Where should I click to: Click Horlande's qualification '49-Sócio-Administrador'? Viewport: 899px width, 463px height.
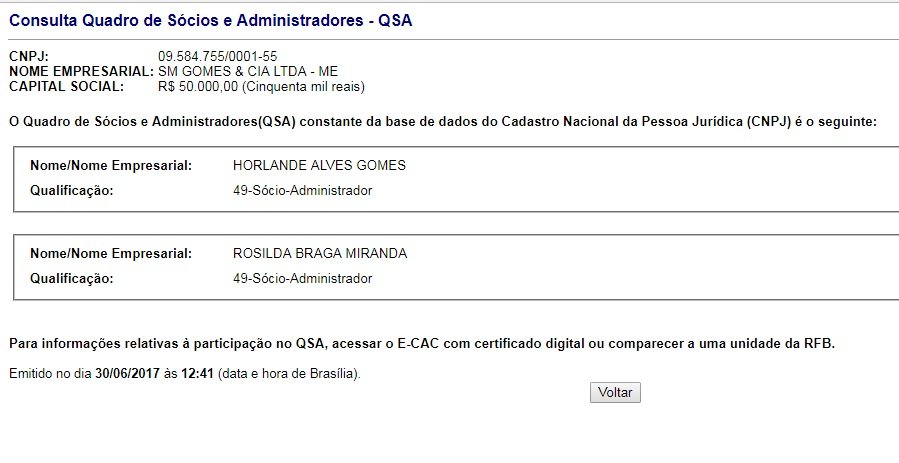302,191
